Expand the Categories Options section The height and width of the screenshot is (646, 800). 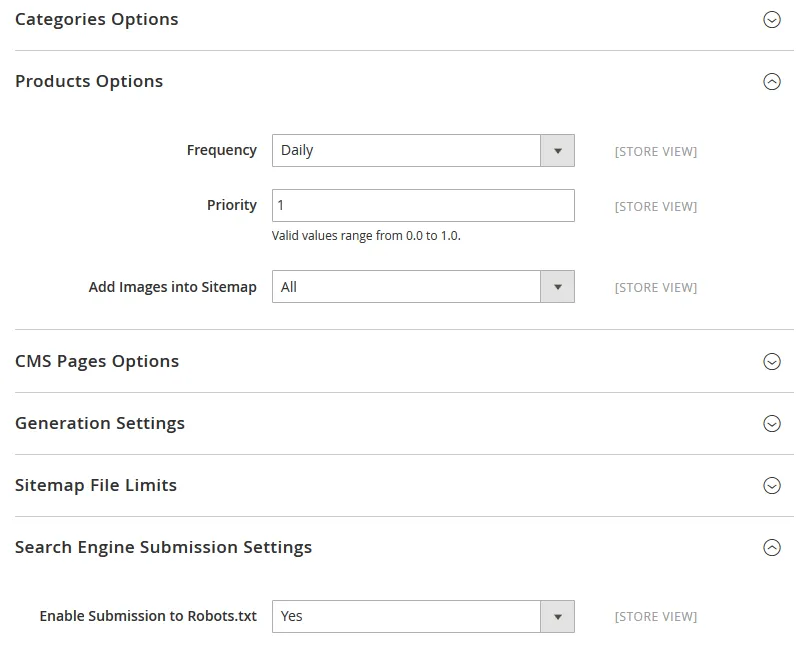(x=97, y=19)
